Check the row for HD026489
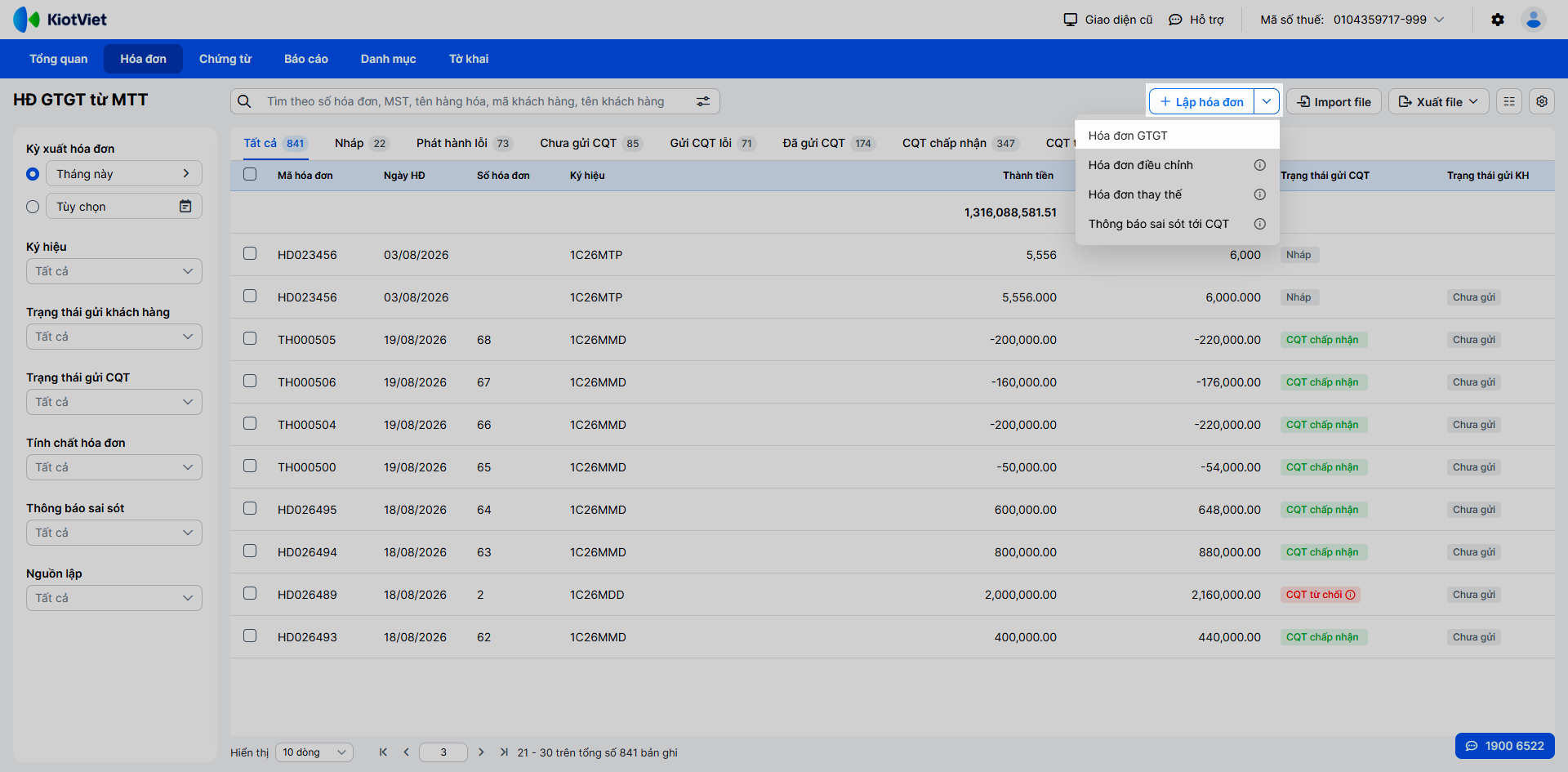Screen dimensions: 1568x772 [250, 593]
